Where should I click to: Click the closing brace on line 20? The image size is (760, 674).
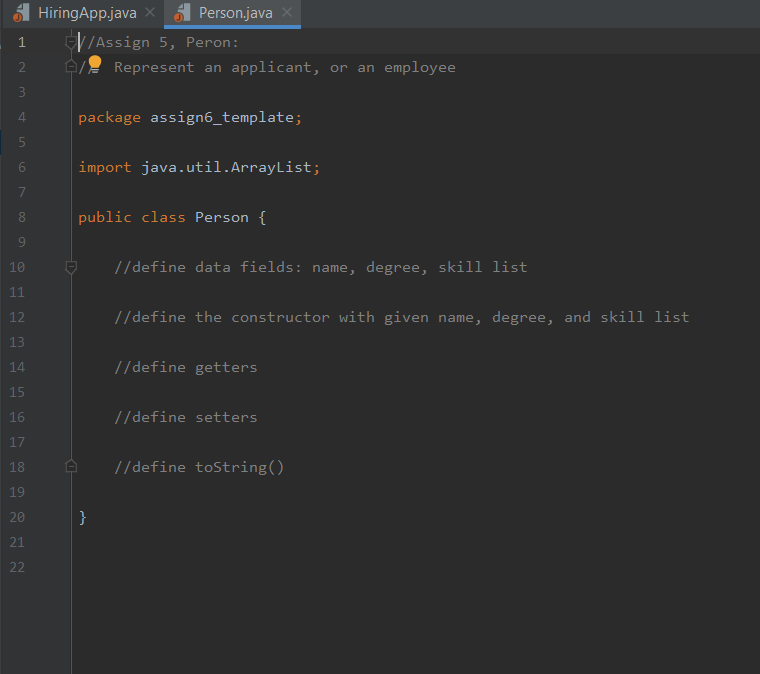(82, 517)
